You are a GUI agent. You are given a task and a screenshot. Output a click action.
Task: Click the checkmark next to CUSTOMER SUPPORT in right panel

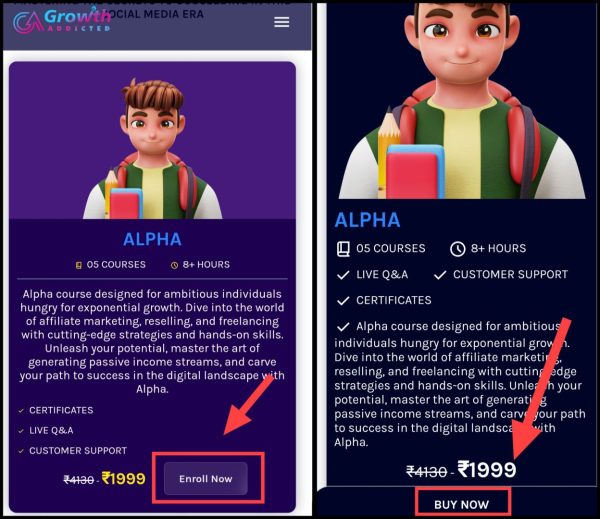(x=440, y=275)
